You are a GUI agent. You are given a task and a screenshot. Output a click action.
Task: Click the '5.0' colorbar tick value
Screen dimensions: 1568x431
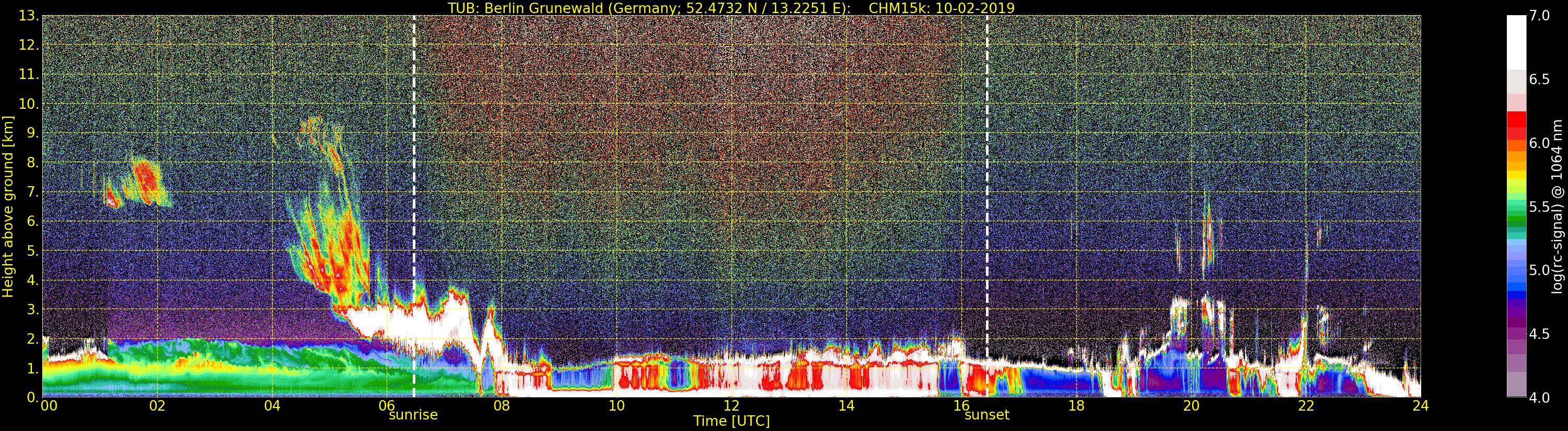click(x=1539, y=270)
